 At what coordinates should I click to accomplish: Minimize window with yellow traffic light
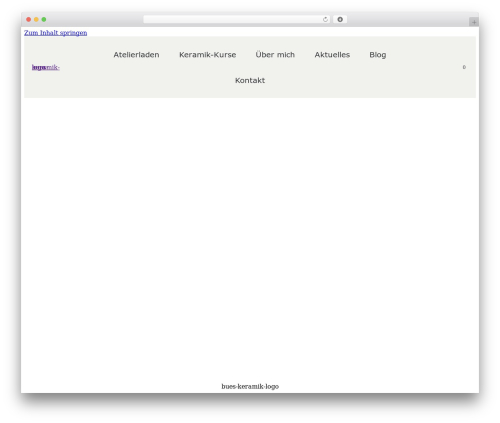(x=36, y=19)
